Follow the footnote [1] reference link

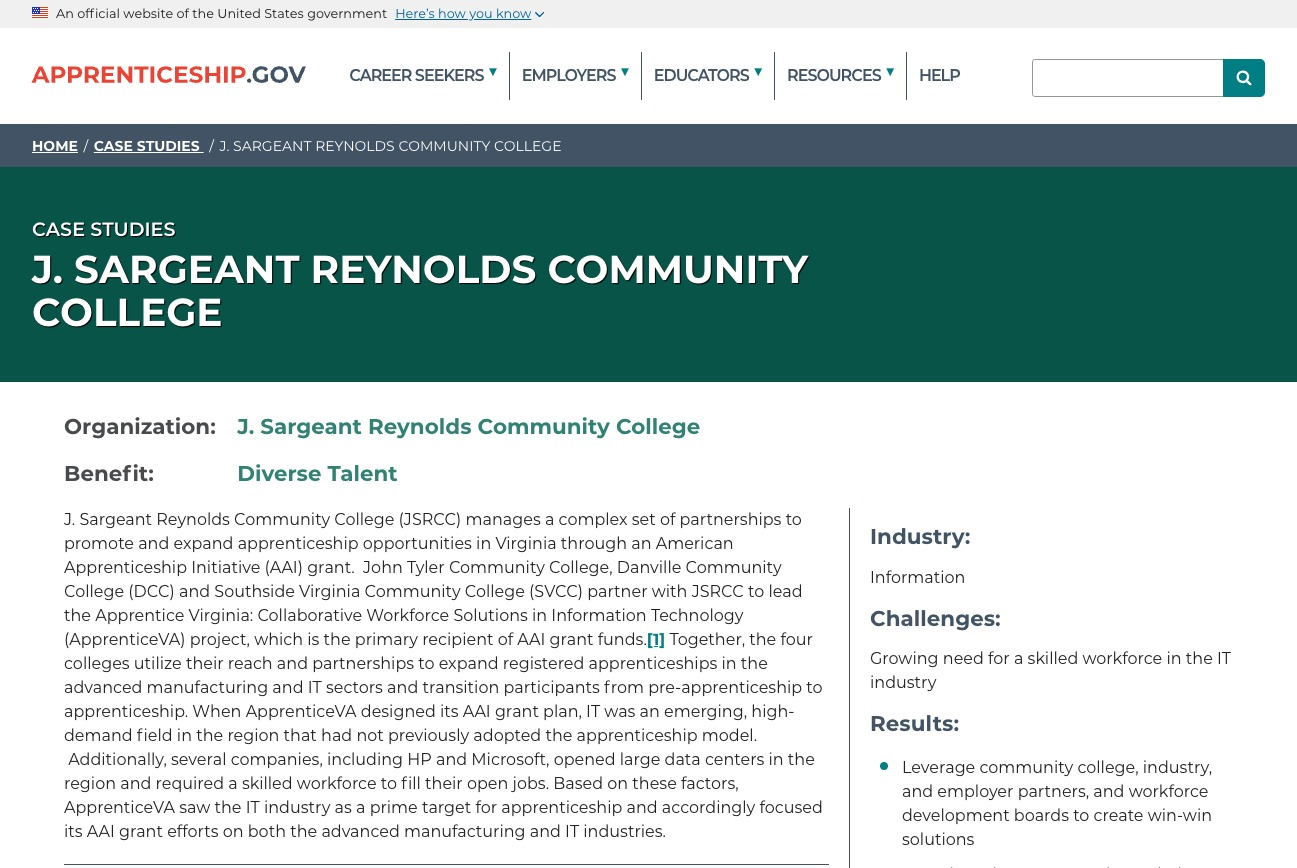tap(656, 640)
